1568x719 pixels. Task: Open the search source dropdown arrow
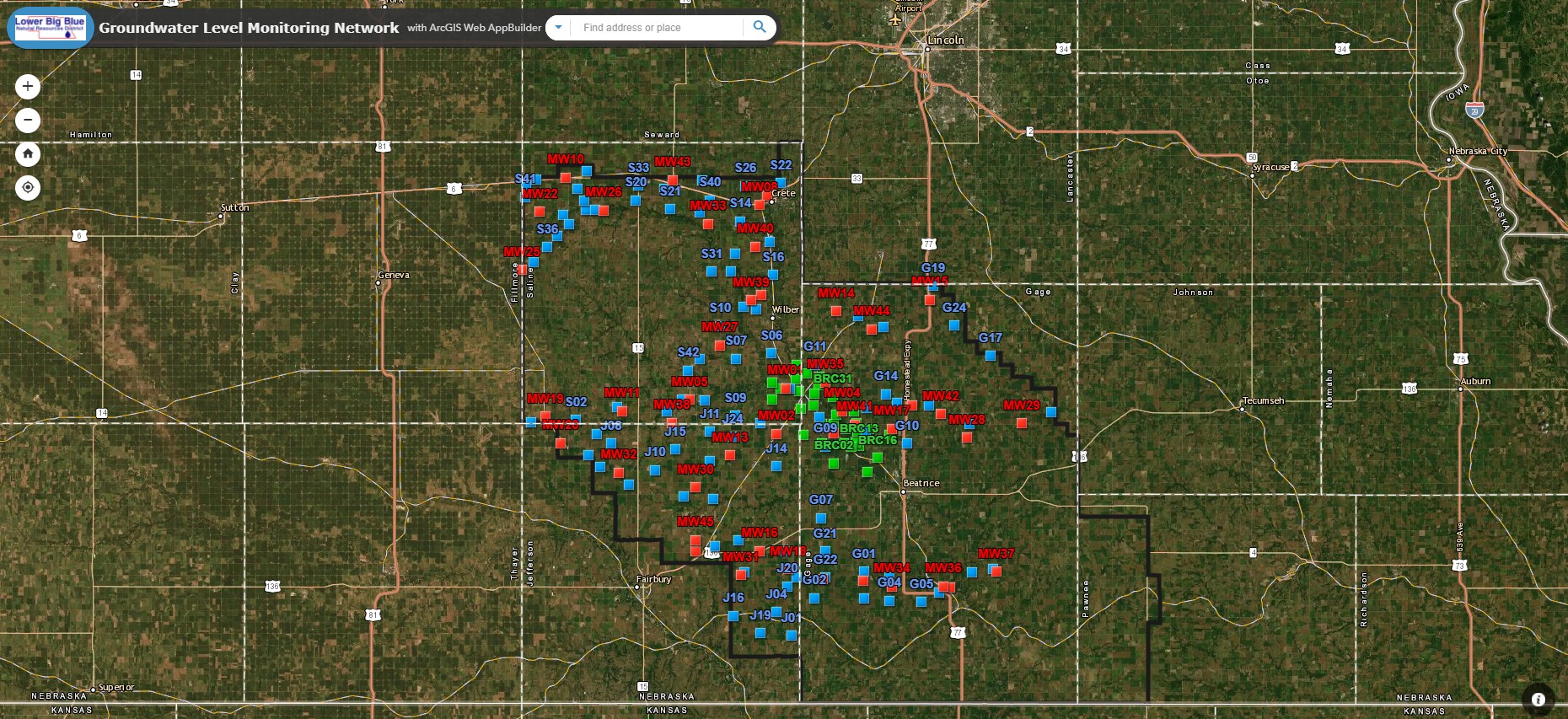[x=558, y=27]
